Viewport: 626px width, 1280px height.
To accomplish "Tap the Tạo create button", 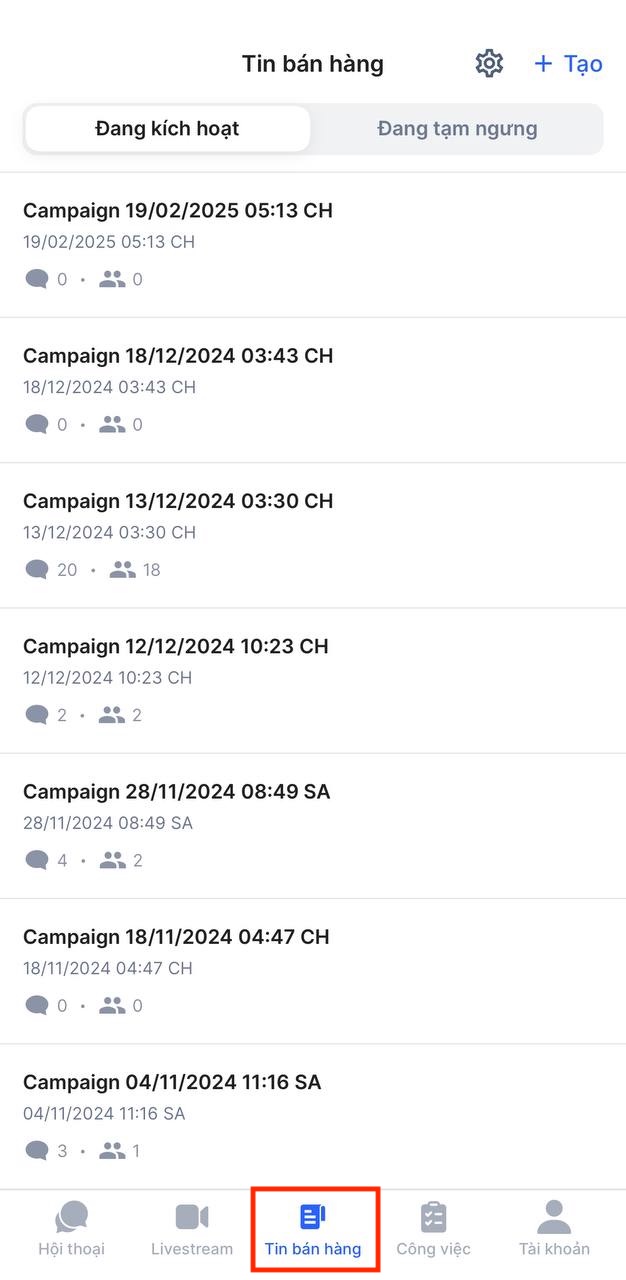I will [x=568, y=64].
